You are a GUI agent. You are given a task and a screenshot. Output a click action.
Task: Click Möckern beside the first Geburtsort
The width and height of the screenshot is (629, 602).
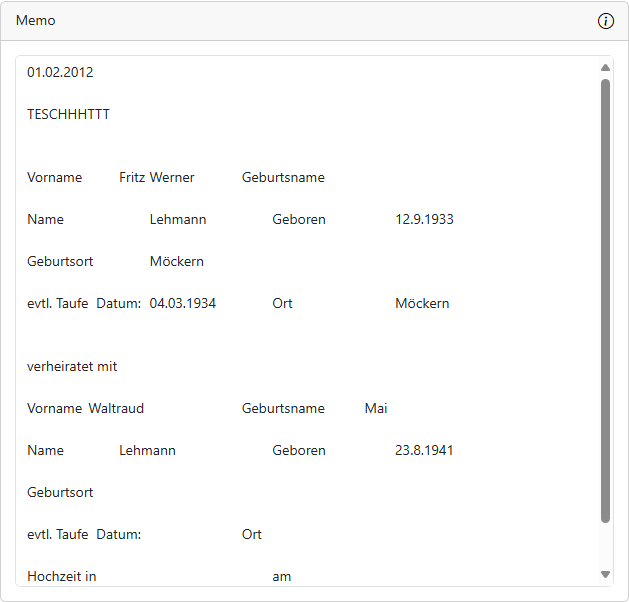pos(176,261)
